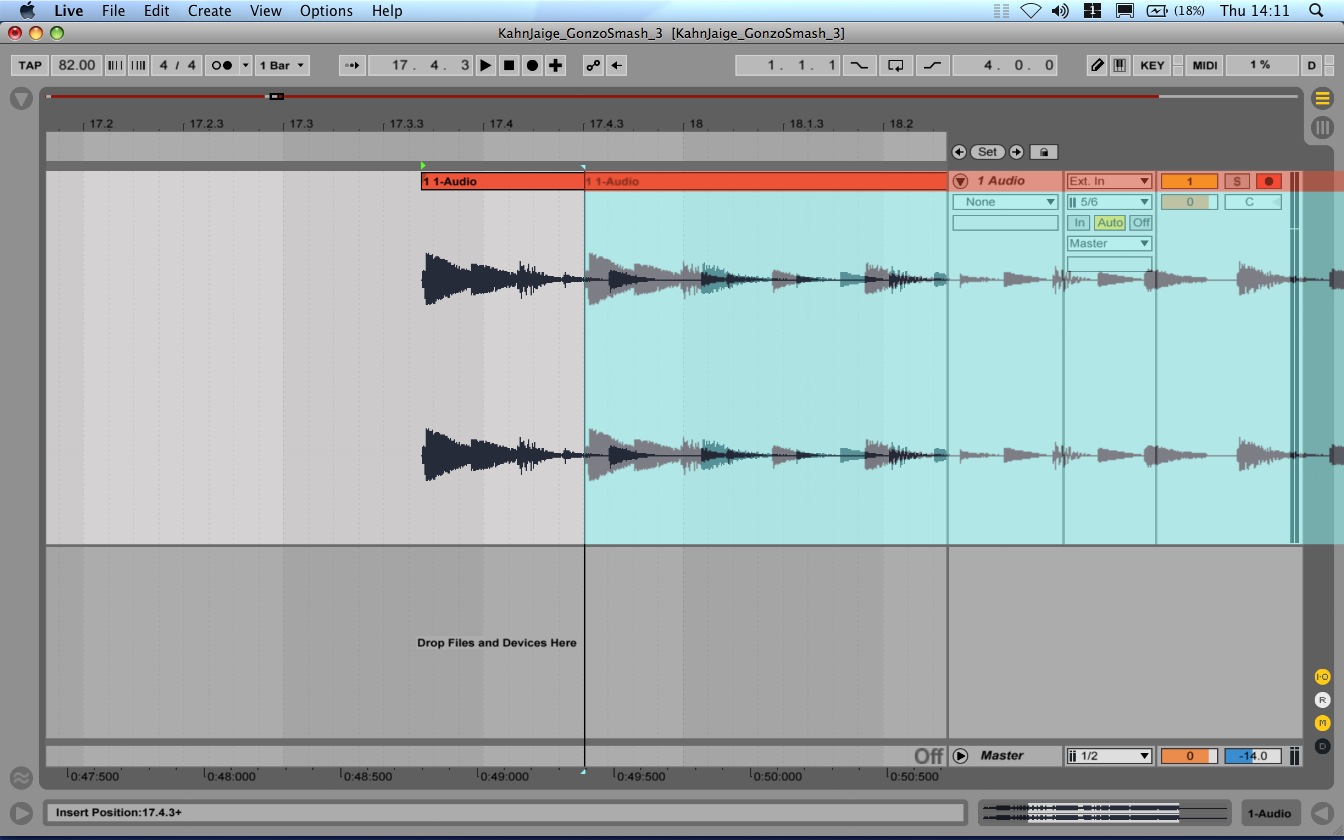Click the TAP tempo button
This screenshot has height=840, width=1344.
click(x=30, y=65)
